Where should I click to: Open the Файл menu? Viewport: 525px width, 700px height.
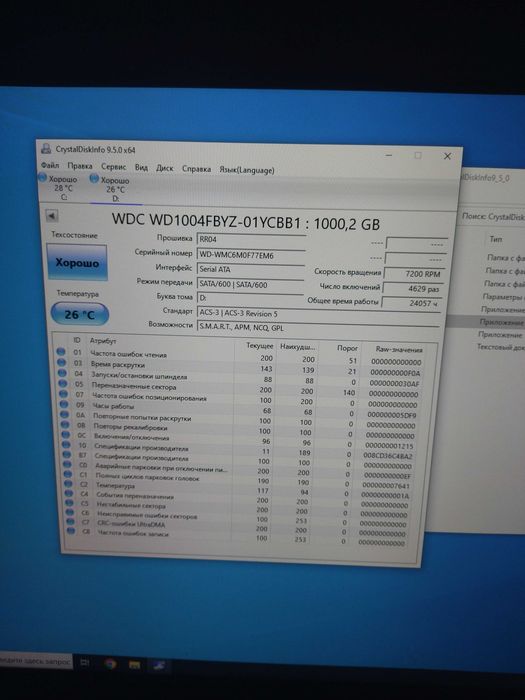point(50,165)
